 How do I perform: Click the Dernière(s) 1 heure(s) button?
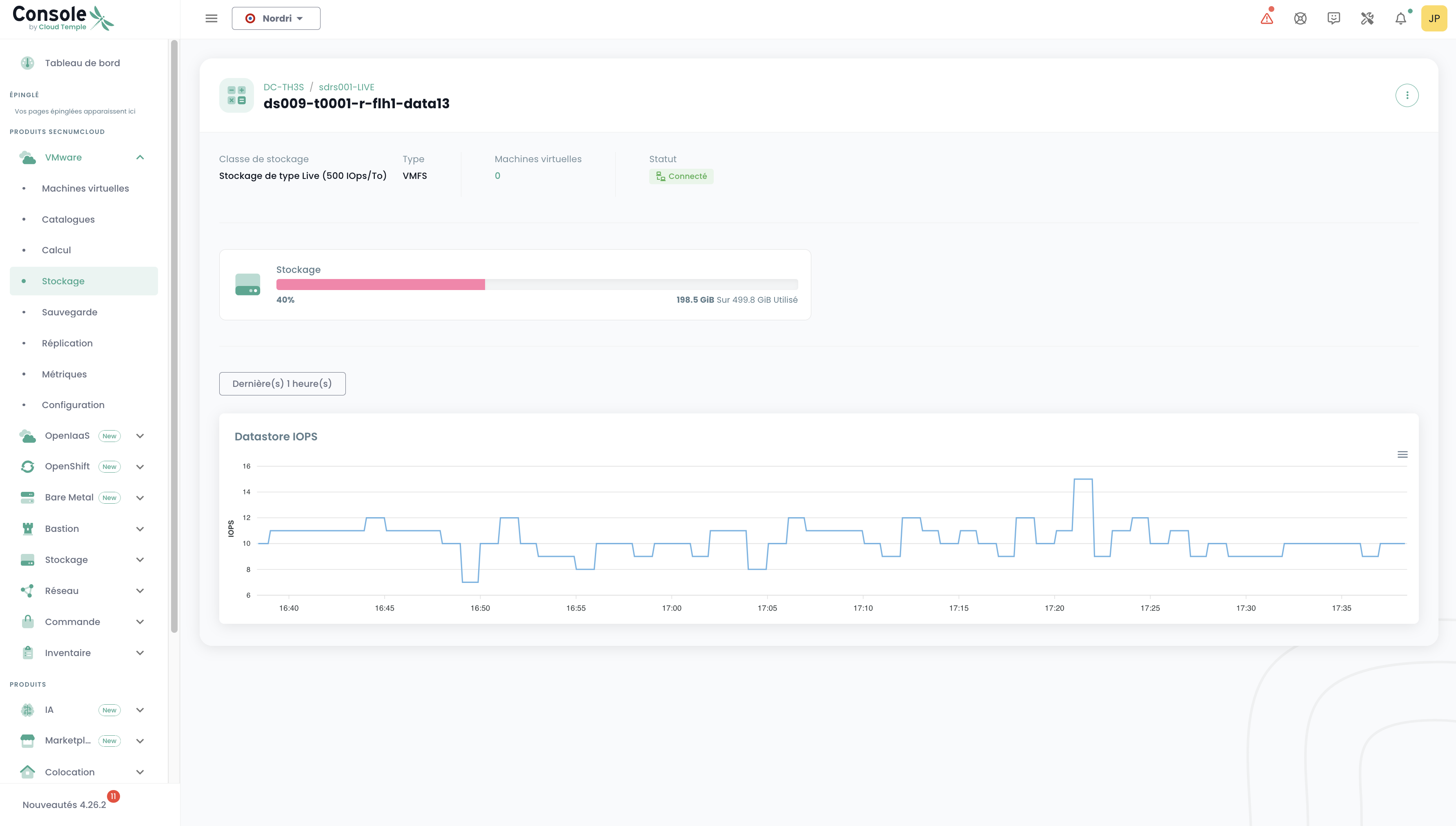[x=283, y=384]
